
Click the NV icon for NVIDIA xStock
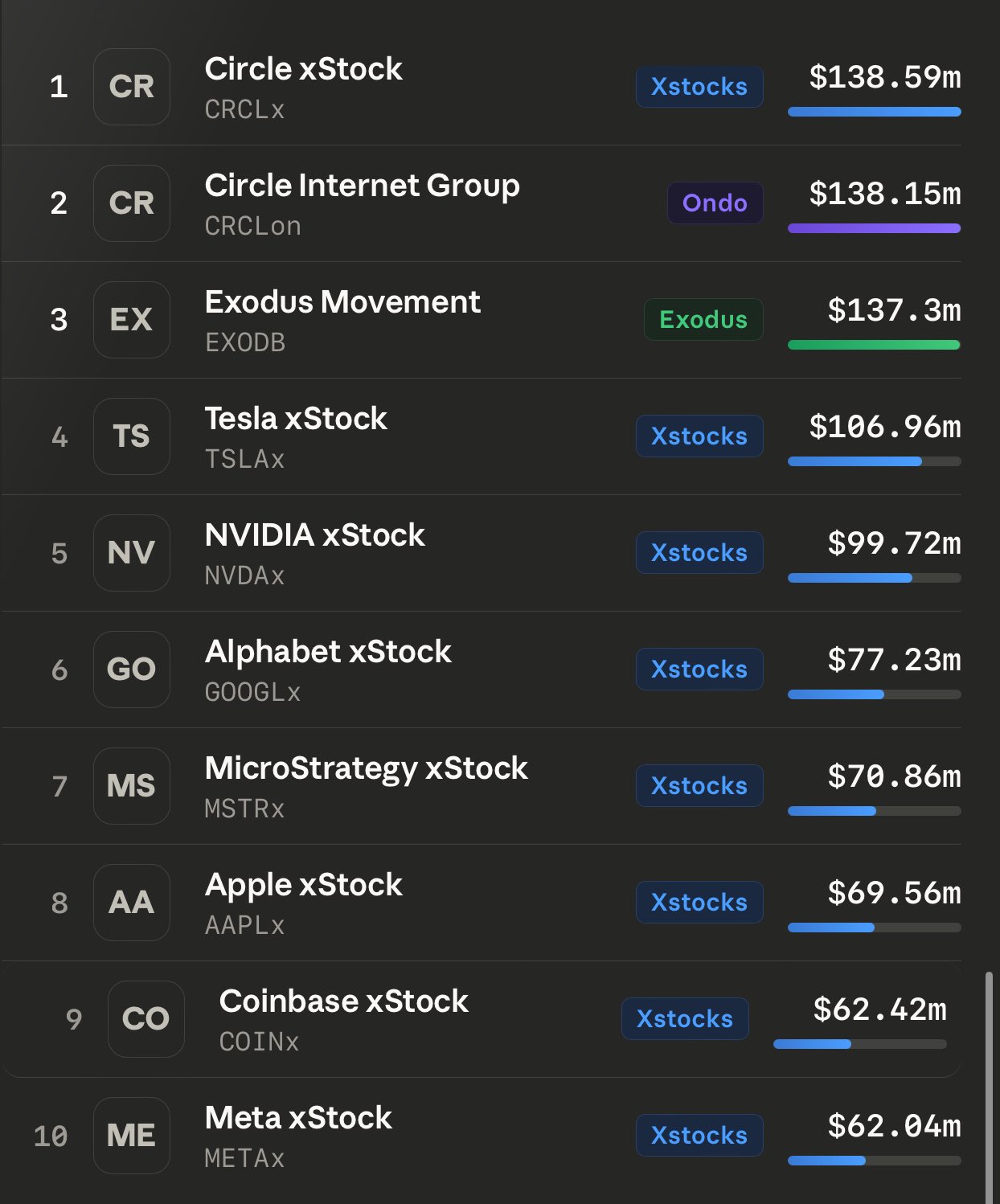[132, 553]
